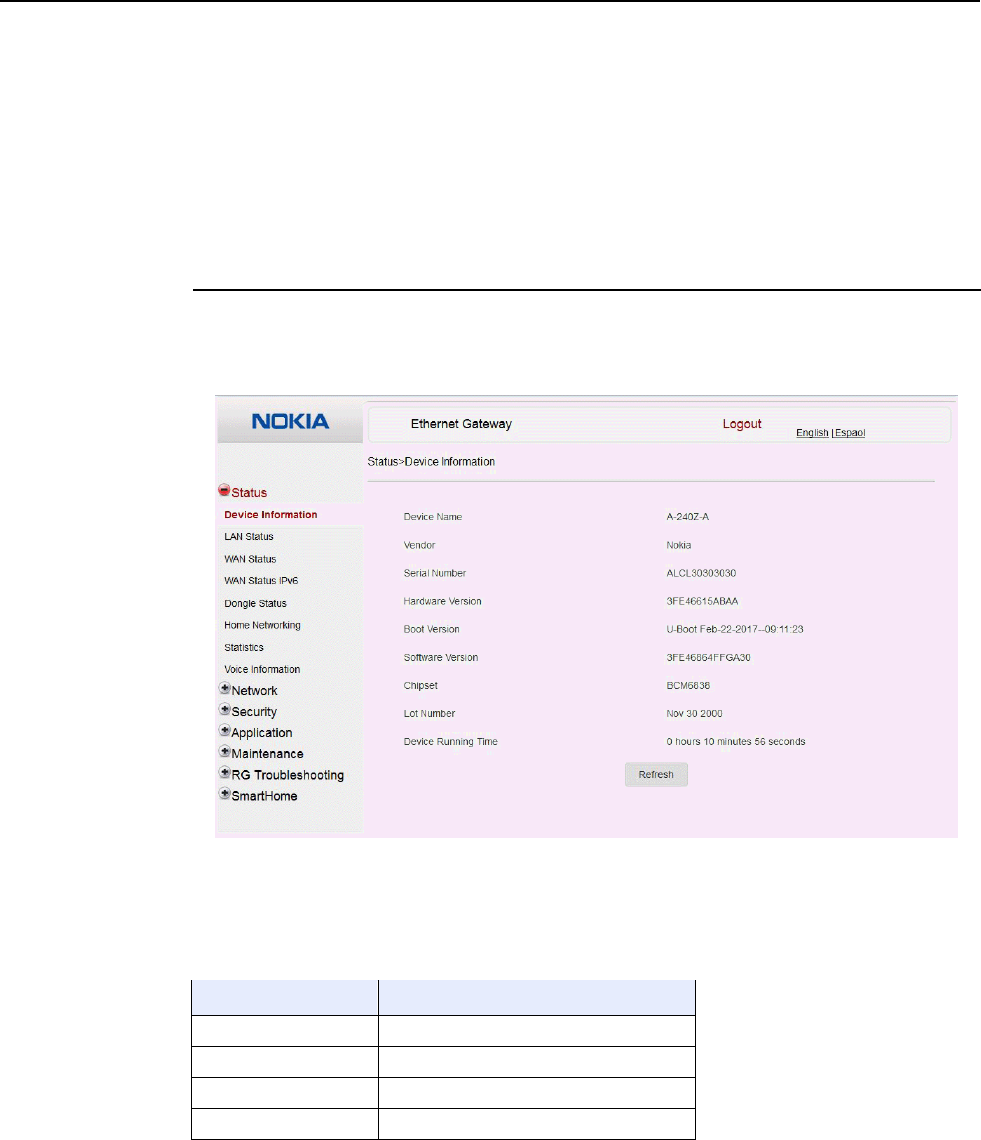Viewport: 981px width, 1140px height.
Task: Select Device Information in sidebar
Action: pos(271,515)
